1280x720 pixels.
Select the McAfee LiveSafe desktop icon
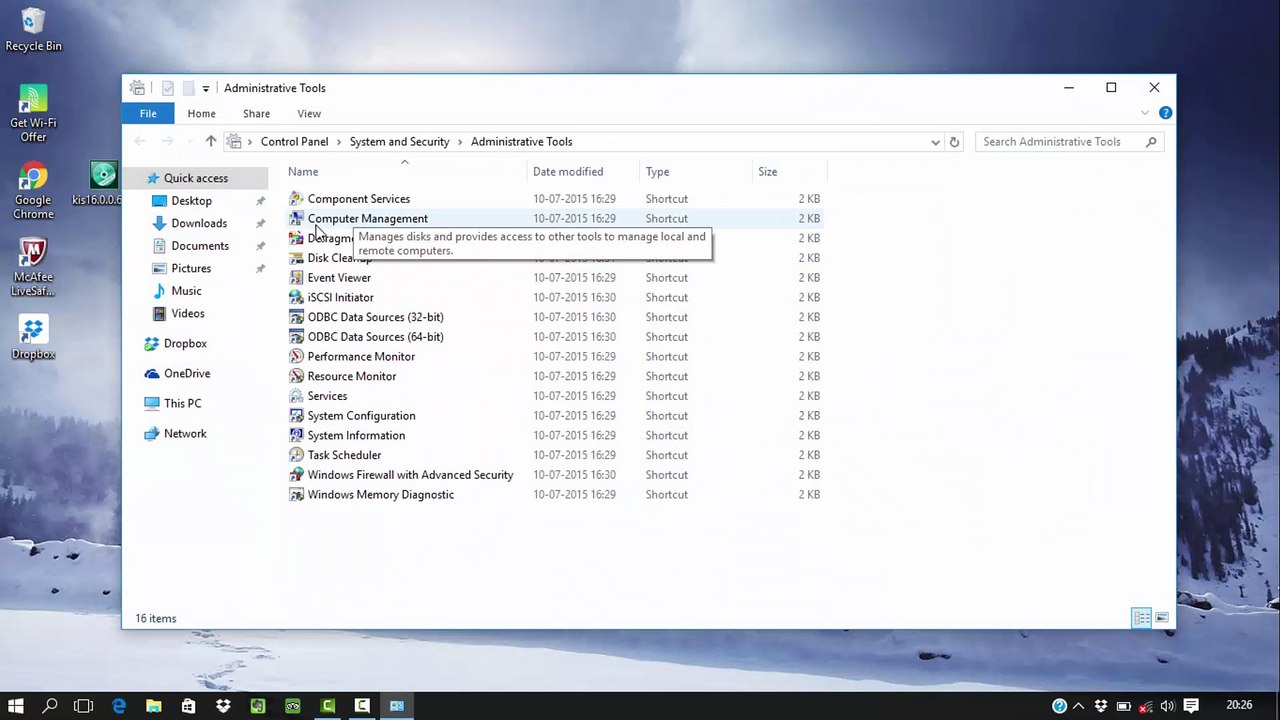pos(33,268)
